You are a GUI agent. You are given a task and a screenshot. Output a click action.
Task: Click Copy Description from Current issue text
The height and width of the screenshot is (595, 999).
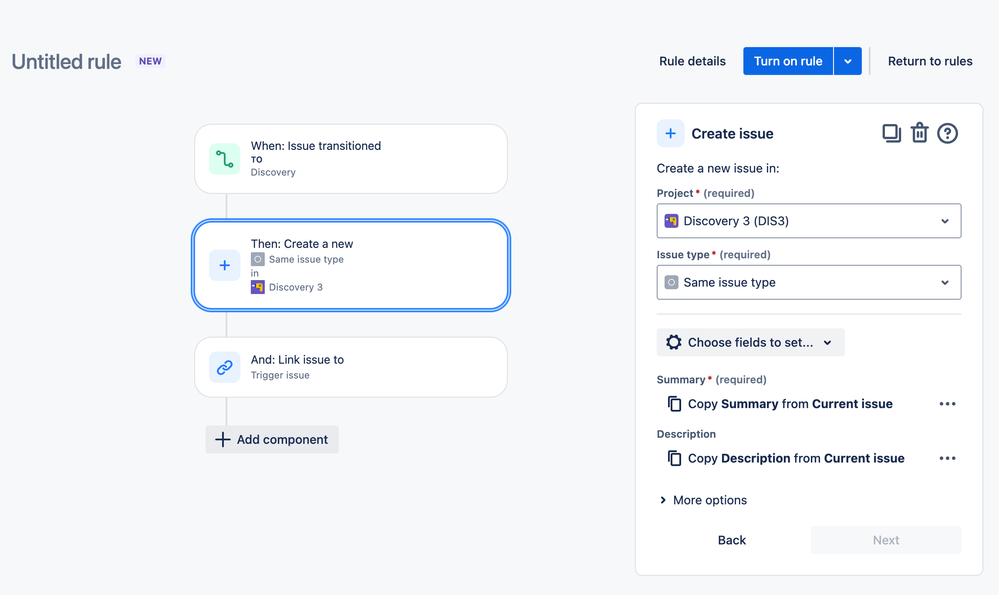[796, 458]
